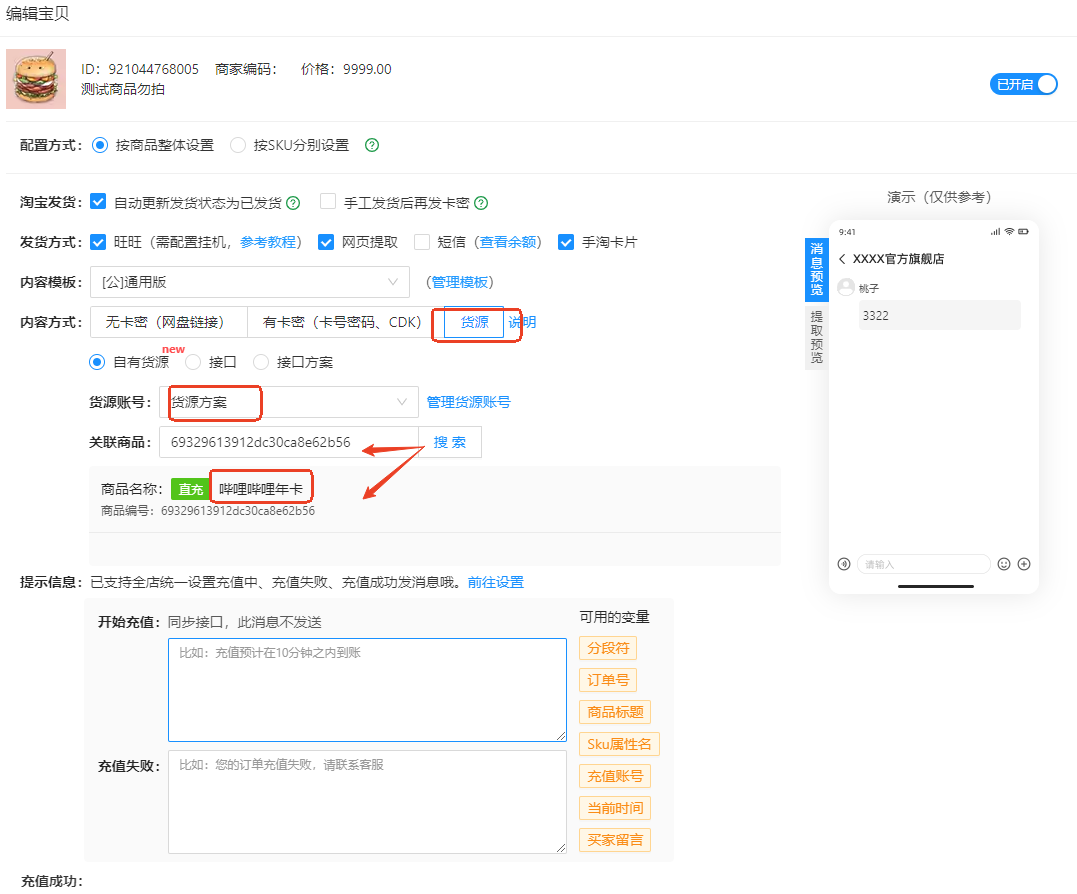Click the burger product thumbnail

pyautogui.click(x=36, y=79)
